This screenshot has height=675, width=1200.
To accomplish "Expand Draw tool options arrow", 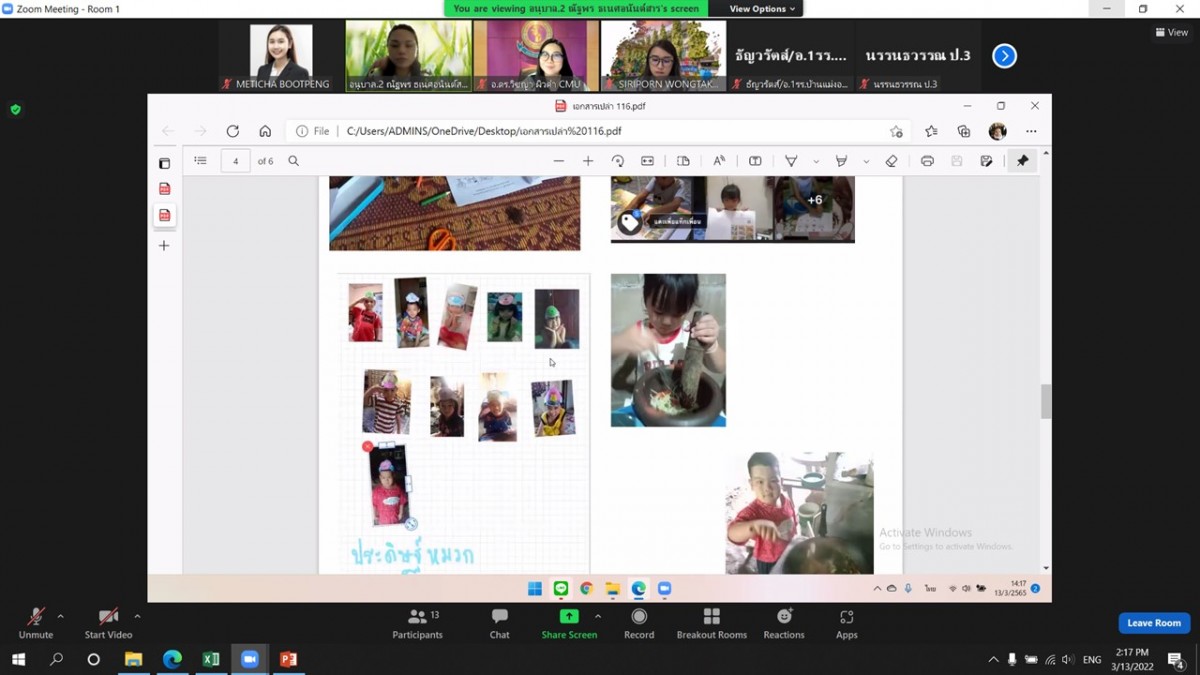I will pos(816,161).
